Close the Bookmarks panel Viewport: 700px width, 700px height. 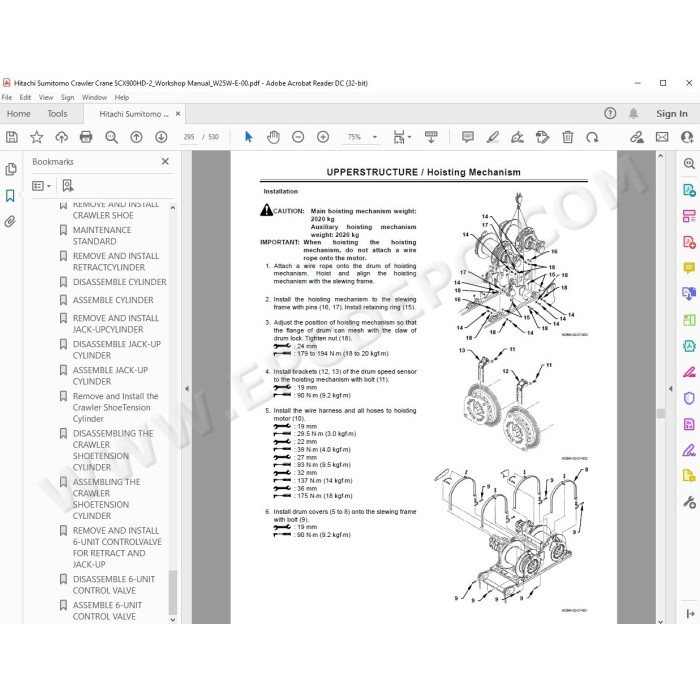(165, 161)
